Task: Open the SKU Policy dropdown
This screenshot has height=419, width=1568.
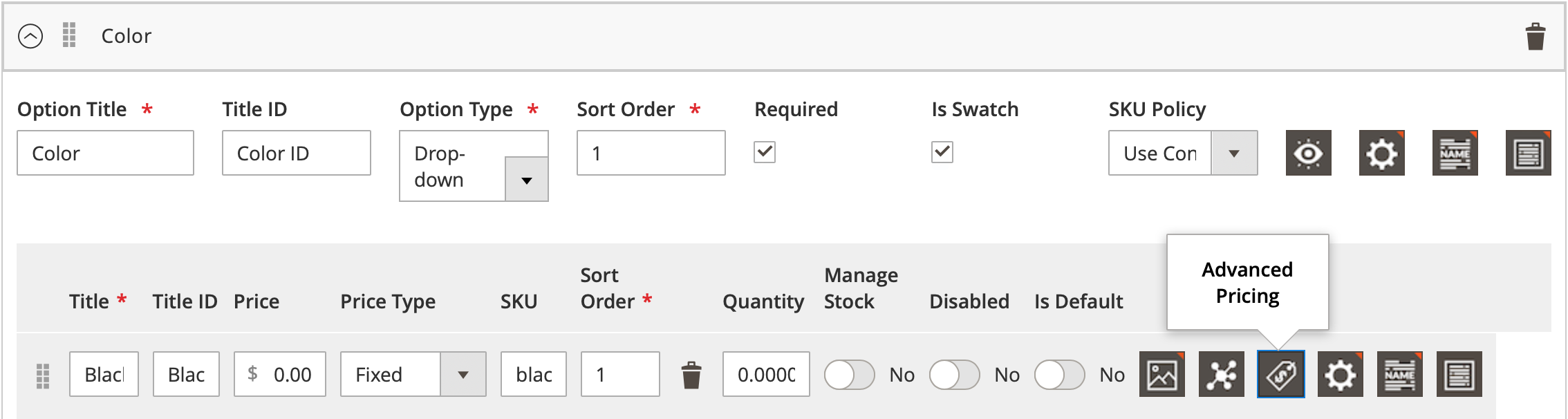Action: 1183,153
